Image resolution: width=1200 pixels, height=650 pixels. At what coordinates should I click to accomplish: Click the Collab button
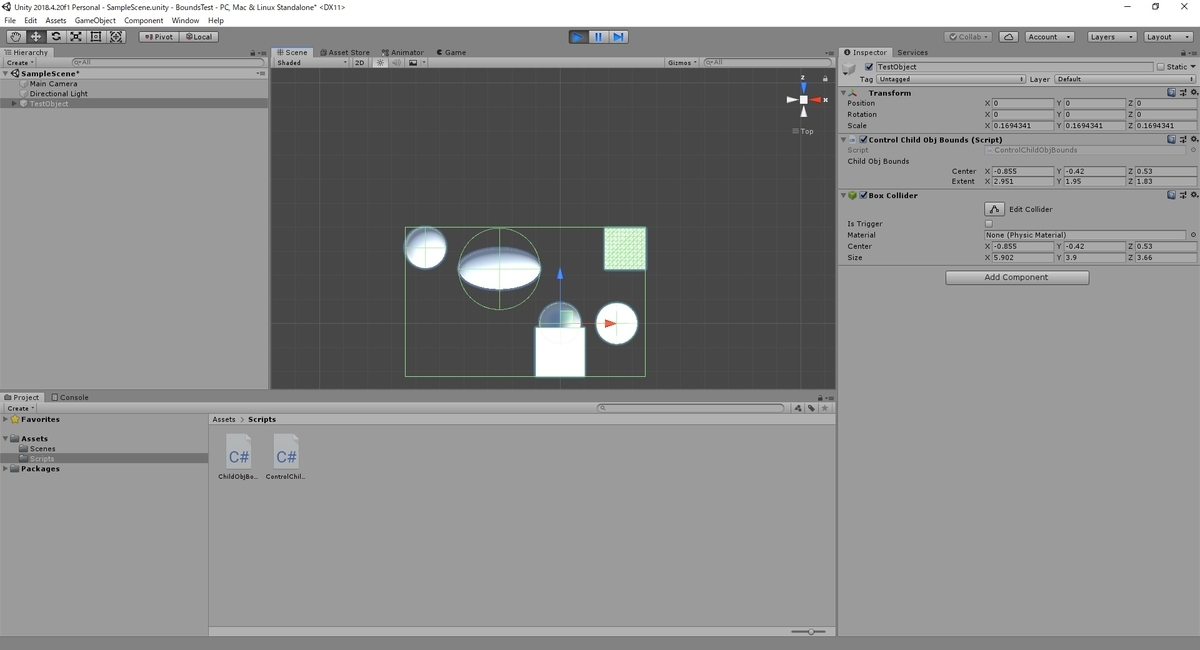969,37
